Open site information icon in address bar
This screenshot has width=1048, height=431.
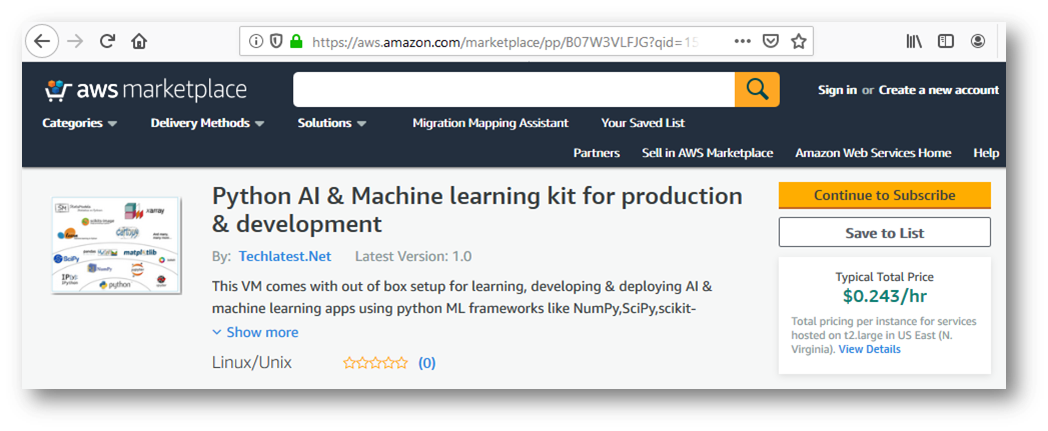(256, 41)
